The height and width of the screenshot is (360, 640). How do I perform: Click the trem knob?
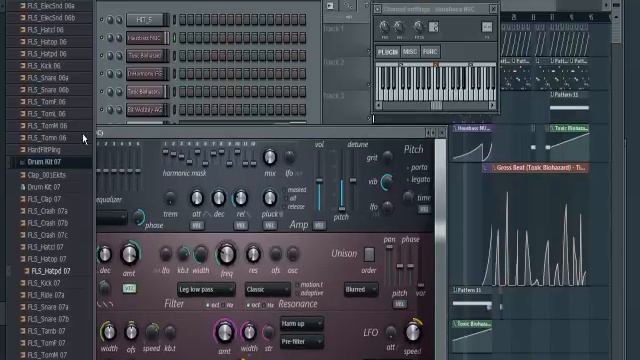[170, 199]
